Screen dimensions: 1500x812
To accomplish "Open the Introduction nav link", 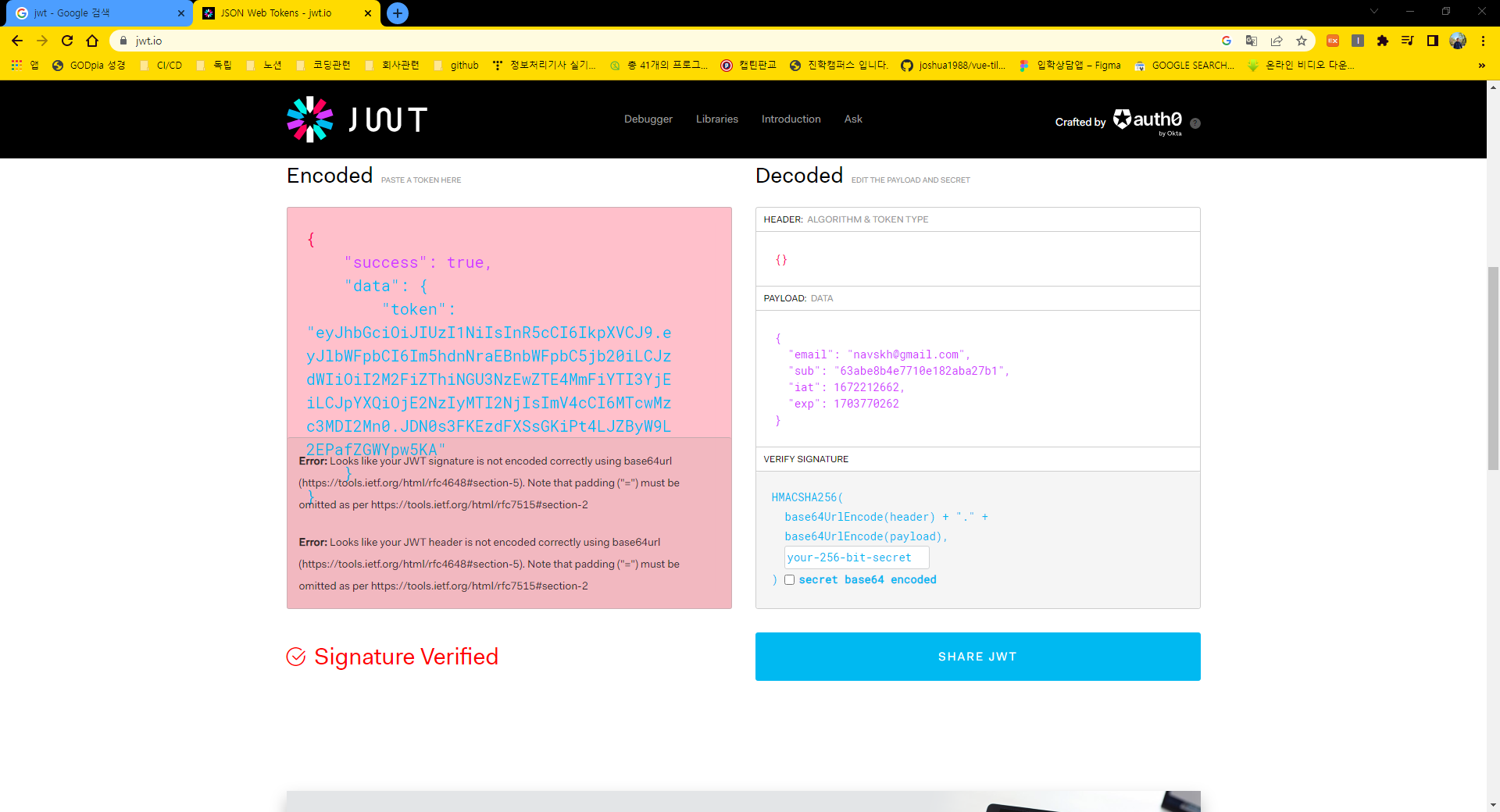I will 791,119.
